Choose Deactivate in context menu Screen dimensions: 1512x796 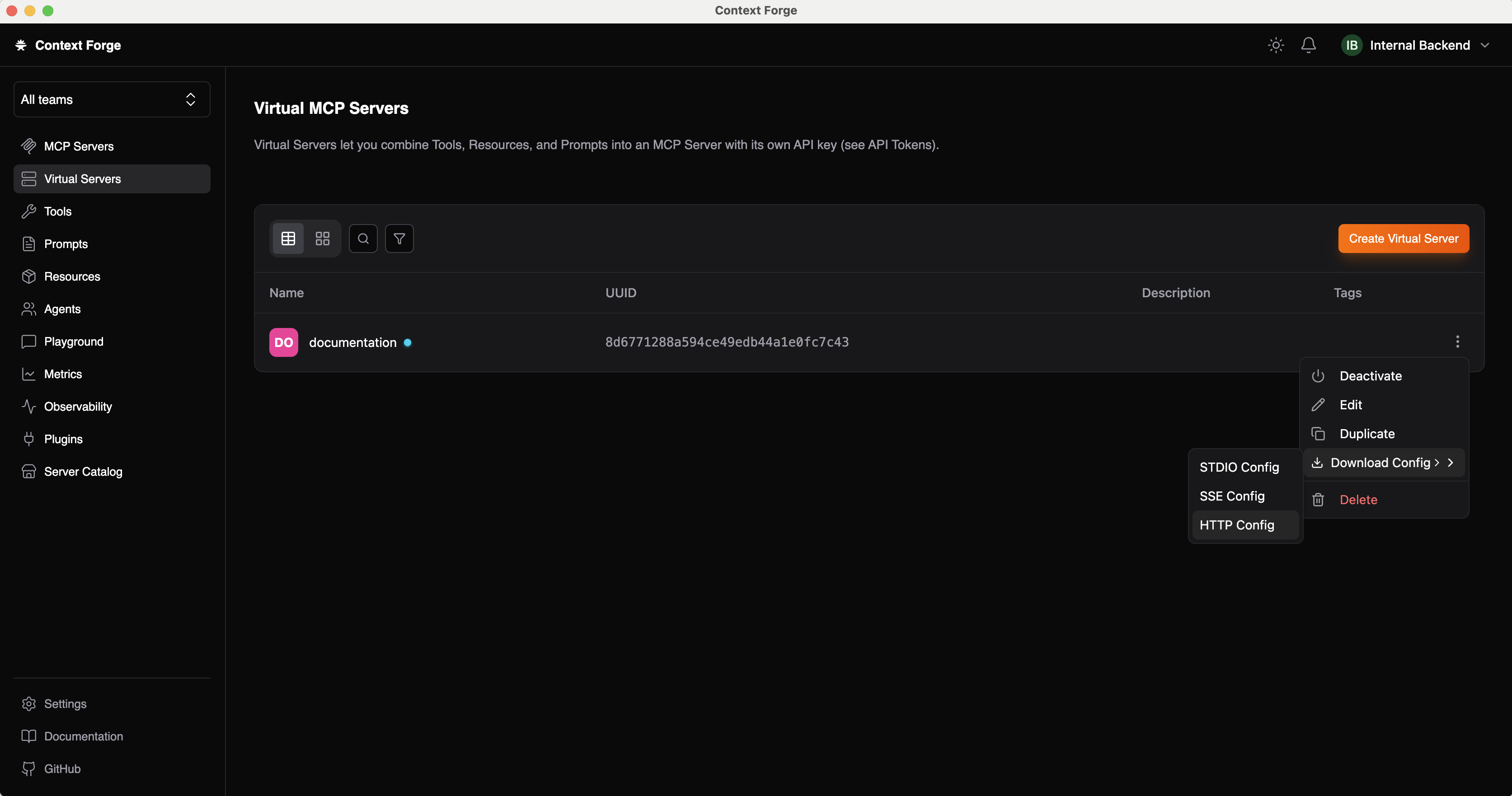[1370, 376]
